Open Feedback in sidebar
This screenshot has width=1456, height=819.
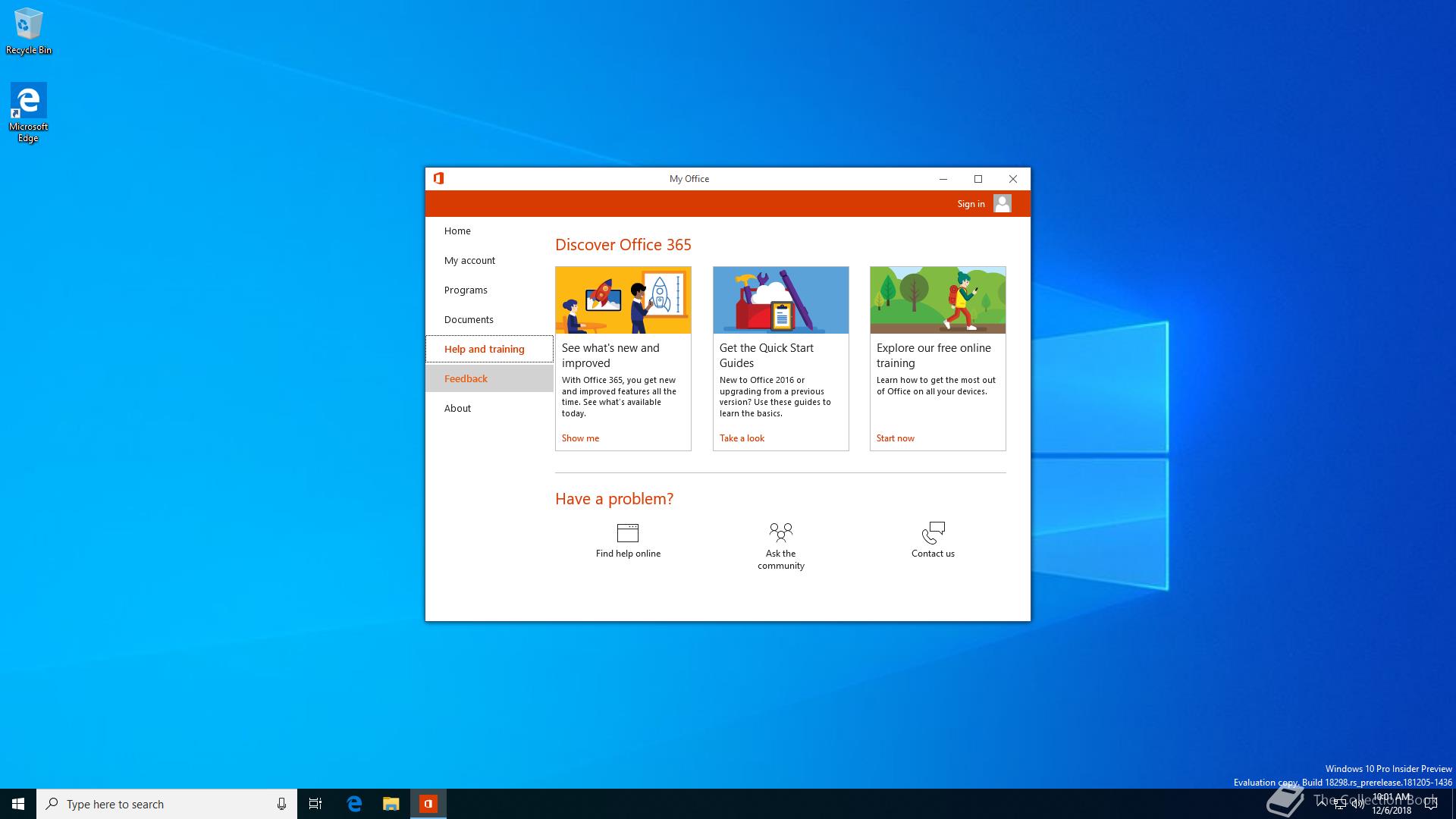click(489, 378)
